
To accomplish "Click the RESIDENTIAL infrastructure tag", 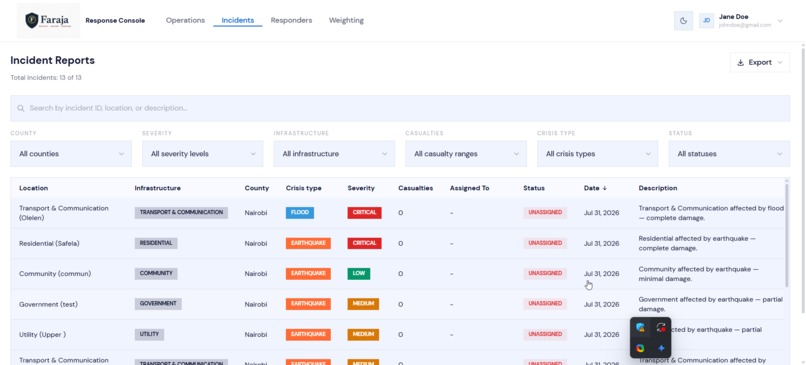I will (156, 243).
